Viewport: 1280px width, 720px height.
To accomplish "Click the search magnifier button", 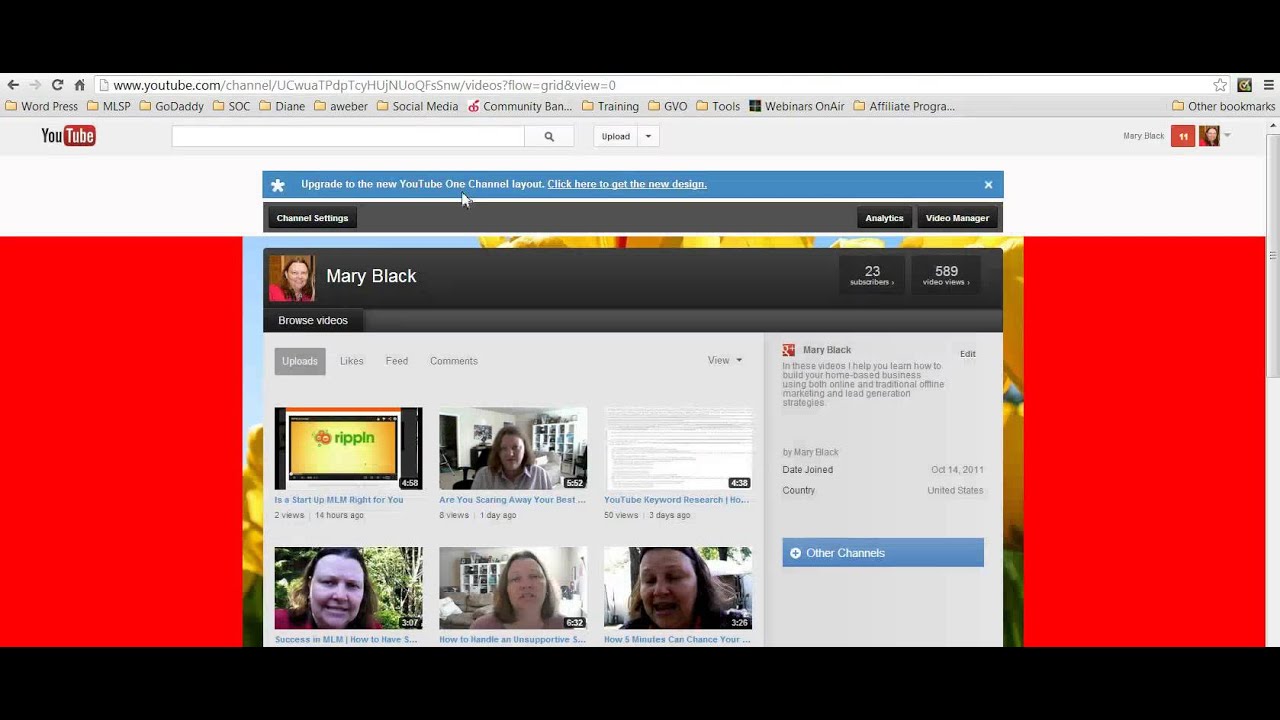I will [x=549, y=136].
